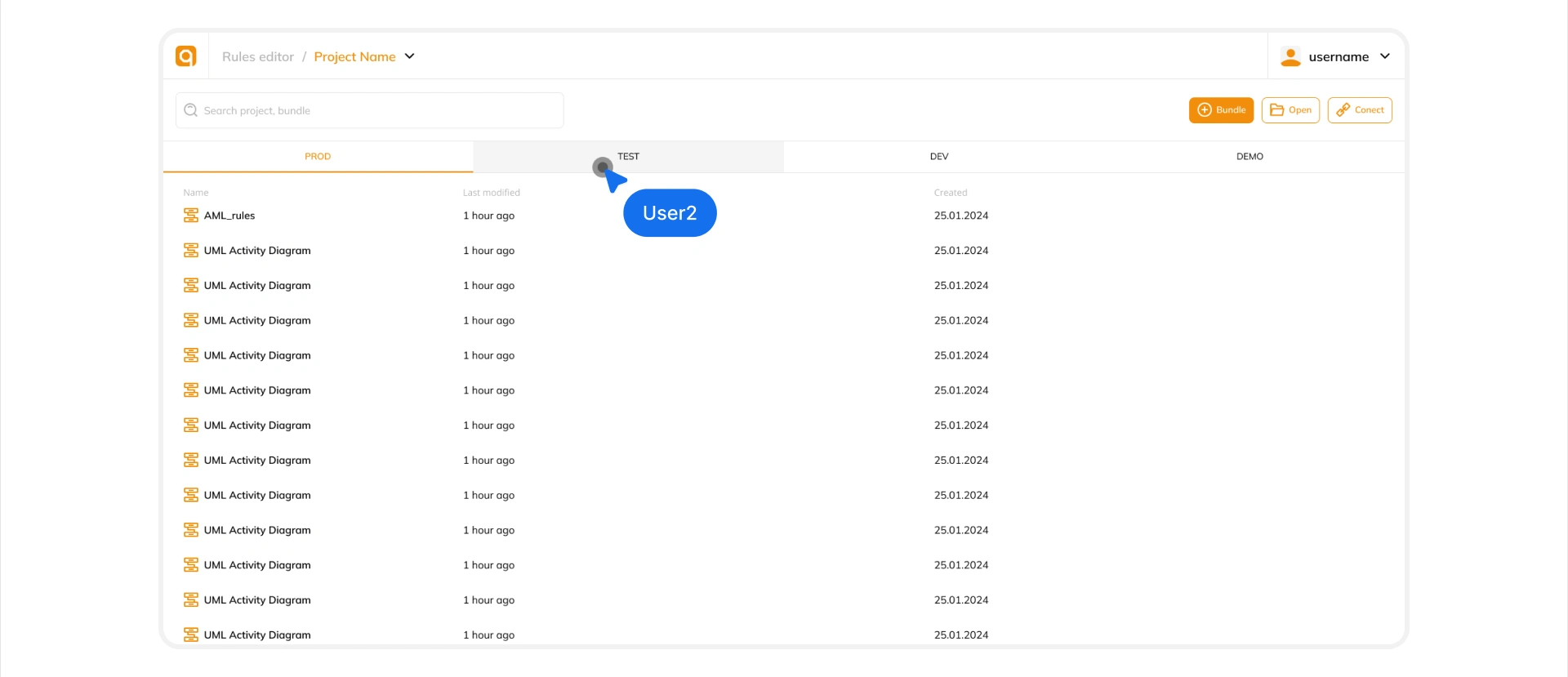Switch to the TEST tab
Viewport: 1568px width, 677px height.
point(628,157)
